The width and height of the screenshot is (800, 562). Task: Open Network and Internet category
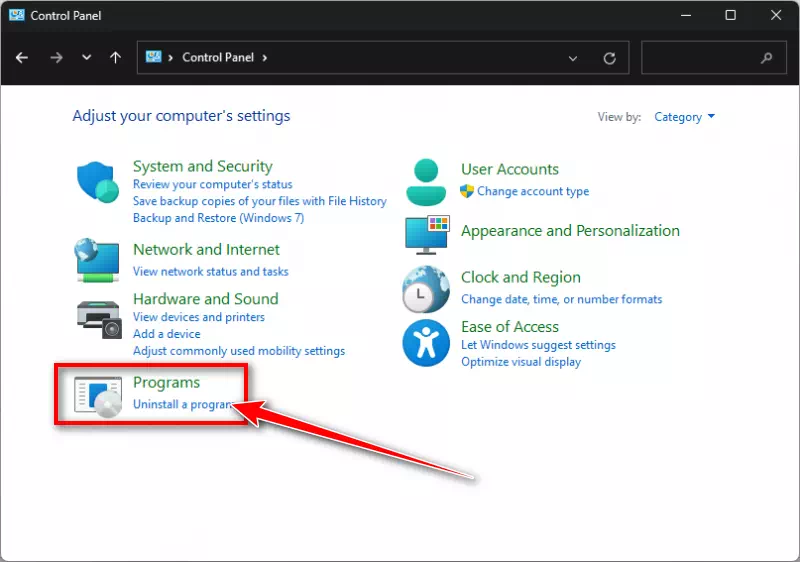(x=206, y=249)
